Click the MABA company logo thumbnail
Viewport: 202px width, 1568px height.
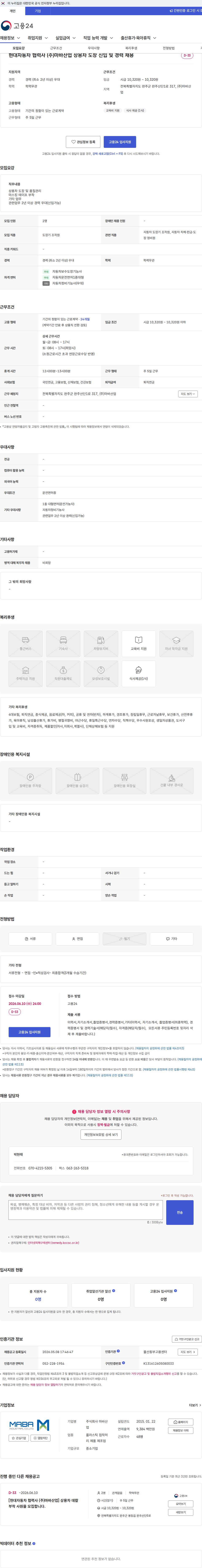[29, 1425]
